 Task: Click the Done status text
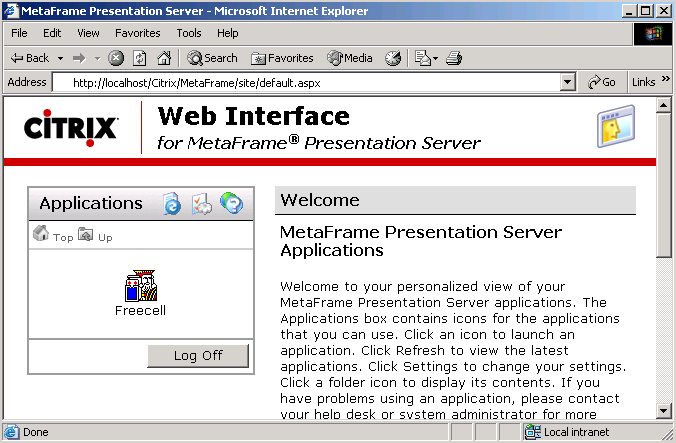(x=36, y=432)
